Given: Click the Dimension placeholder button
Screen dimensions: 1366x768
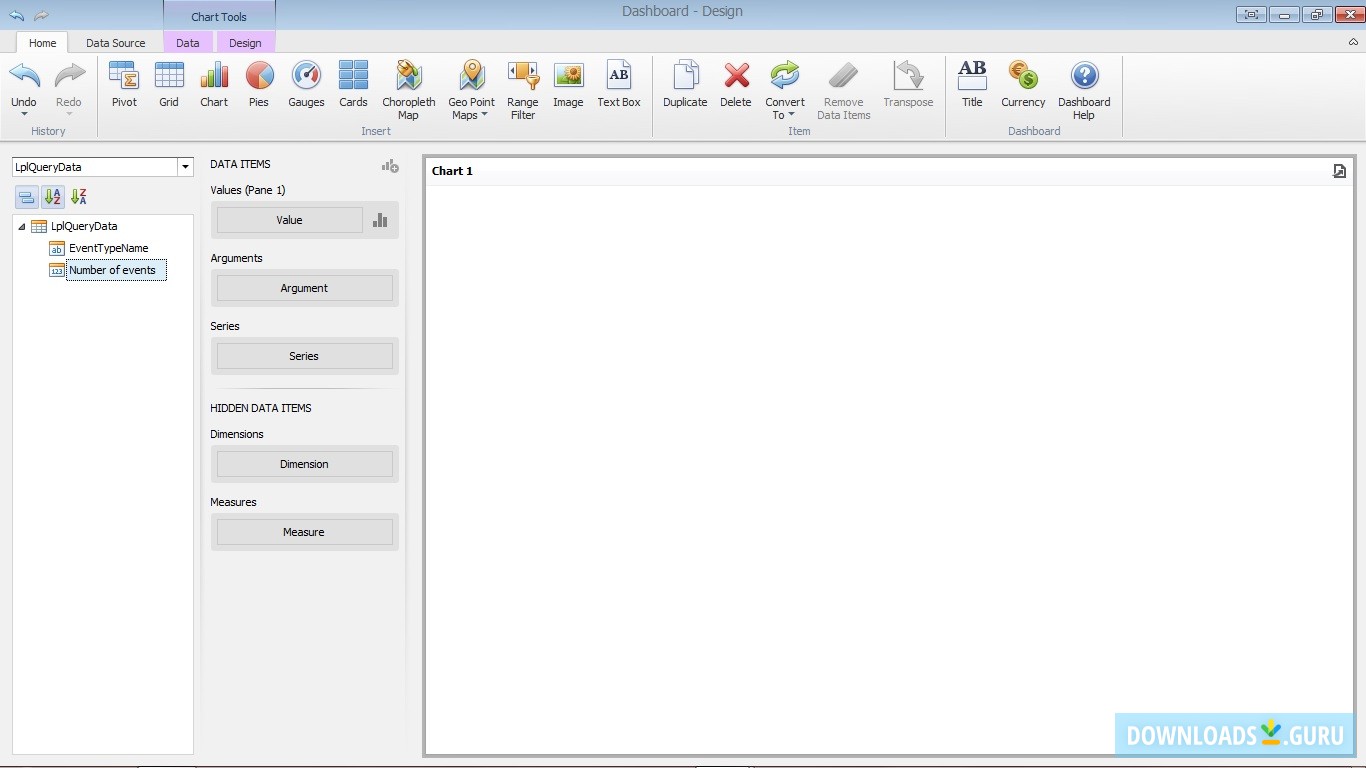Looking at the screenshot, I should pyautogui.click(x=304, y=464).
